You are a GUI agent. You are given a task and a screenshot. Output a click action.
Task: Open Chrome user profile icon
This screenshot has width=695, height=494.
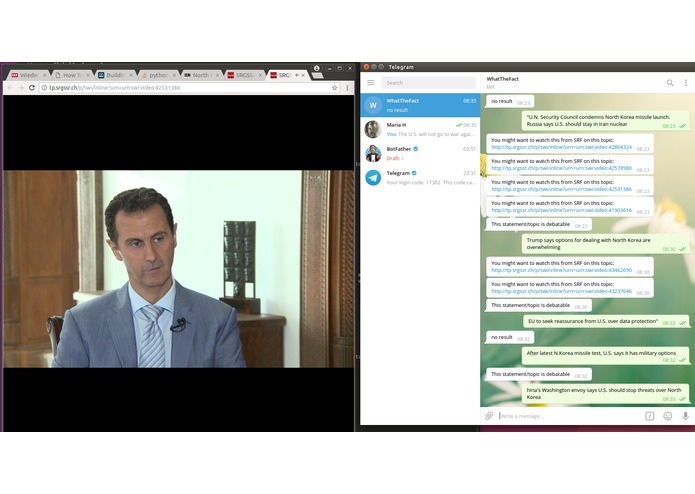click(x=316, y=68)
